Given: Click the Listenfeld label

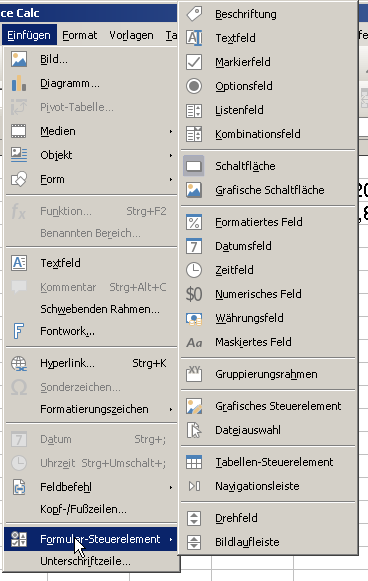Looking at the screenshot, I should 239,110.
